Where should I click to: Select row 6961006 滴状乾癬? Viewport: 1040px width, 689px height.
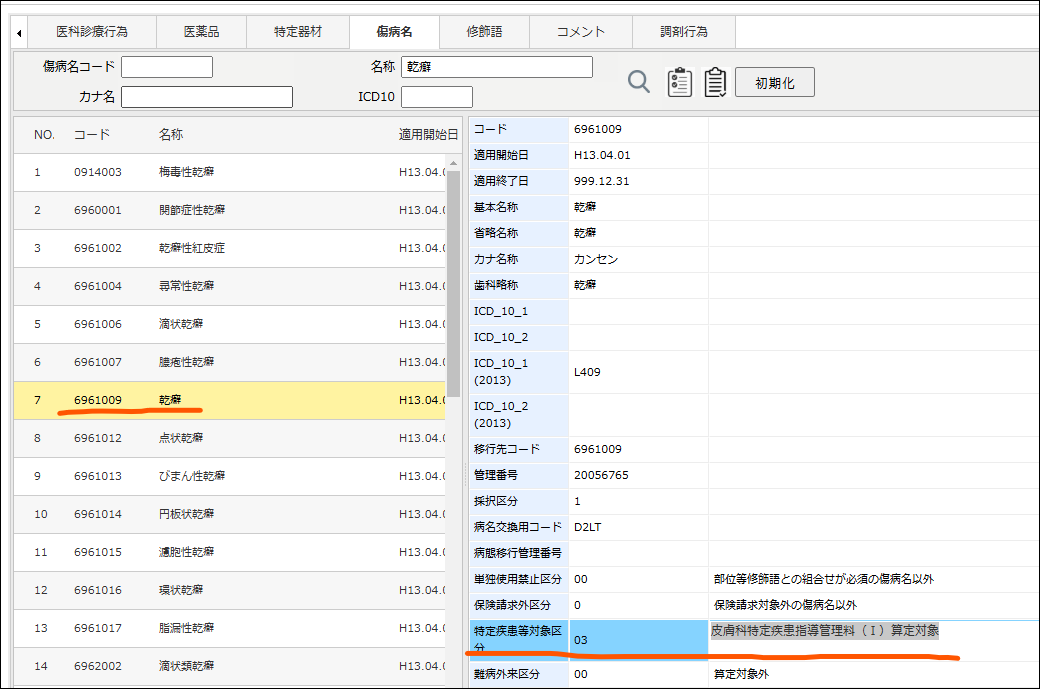coord(230,324)
